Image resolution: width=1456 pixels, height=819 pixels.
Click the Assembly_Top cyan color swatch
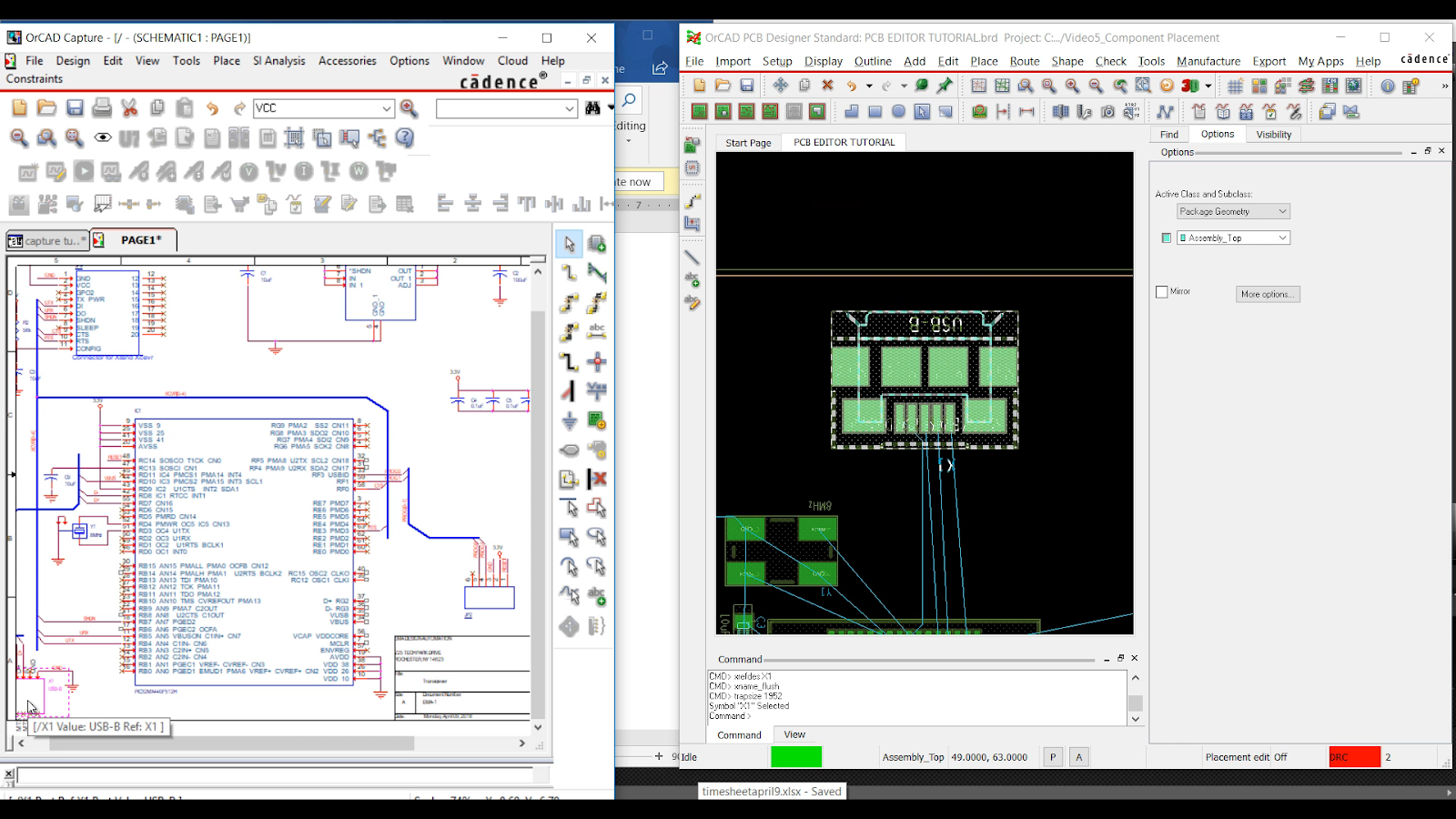[x=1167, y=238]
